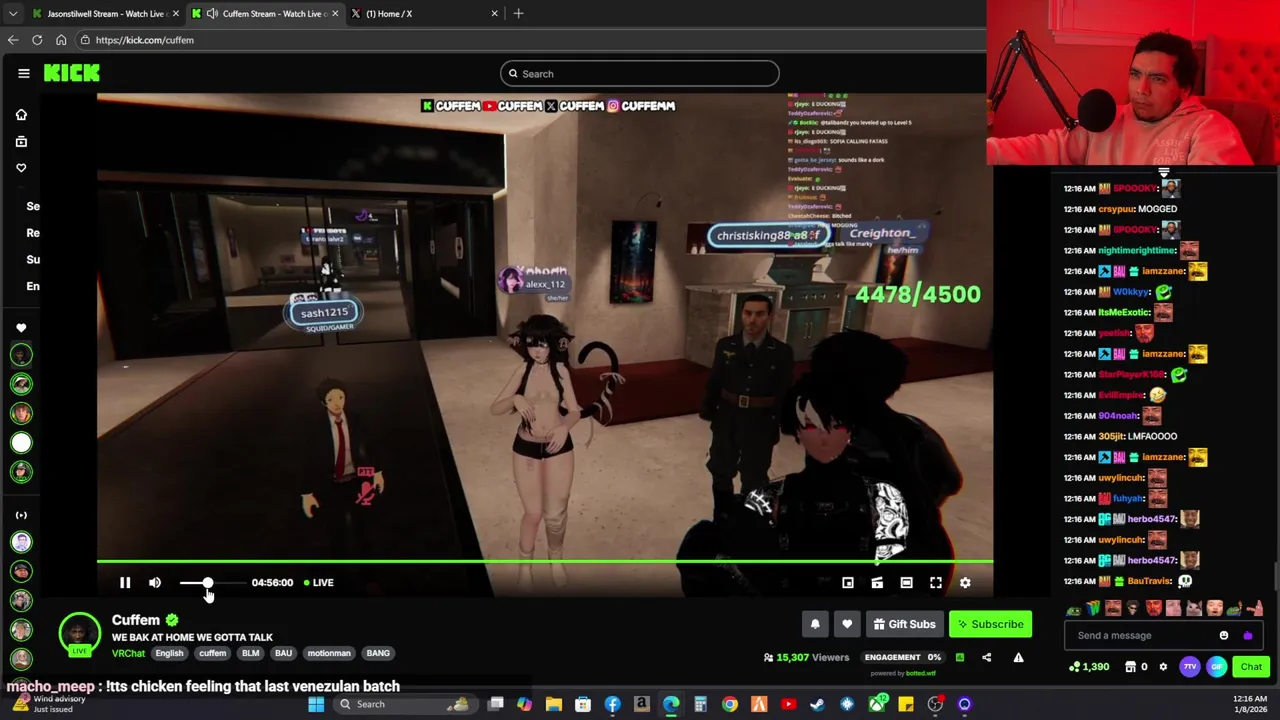Click the KICK logo
This screenshot has width=1280, height=720.
pyautogui.click(x=71, y=73)
